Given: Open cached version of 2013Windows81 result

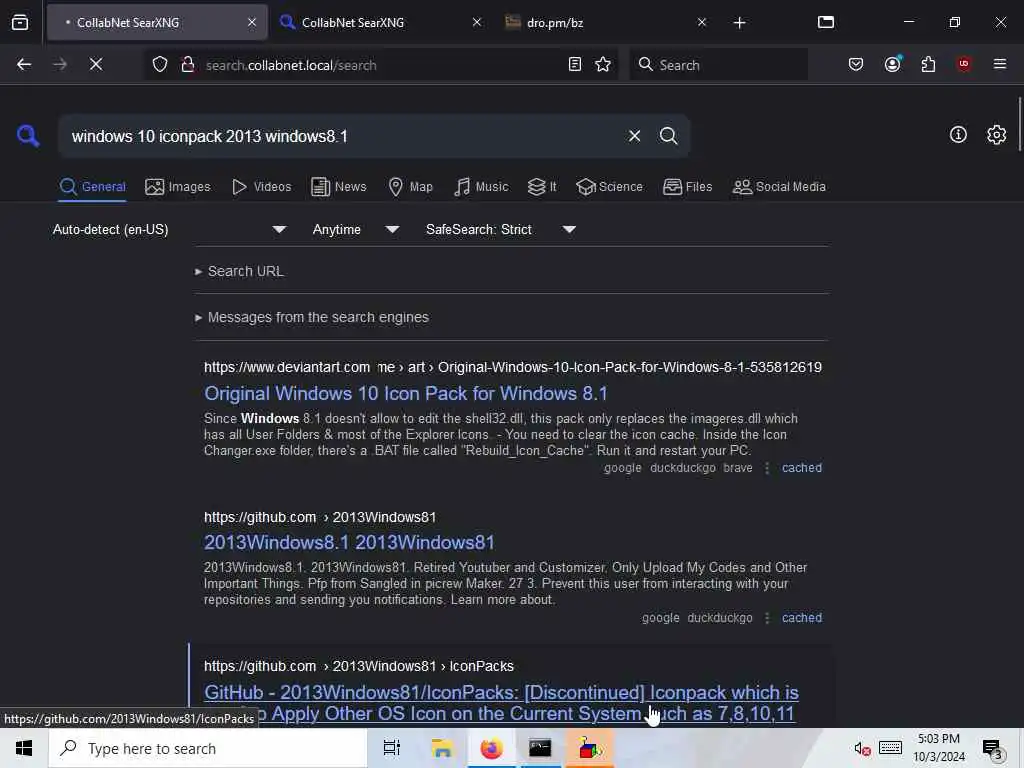Looking at the screenshot, I should coord(801,618).
